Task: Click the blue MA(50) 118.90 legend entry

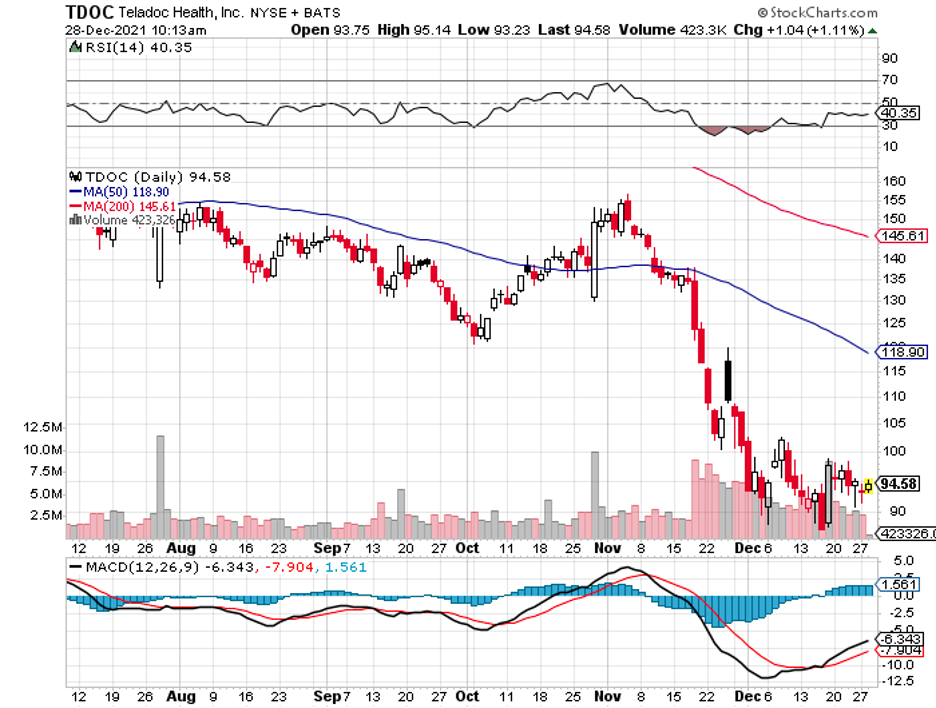Action: pos(119,192)
